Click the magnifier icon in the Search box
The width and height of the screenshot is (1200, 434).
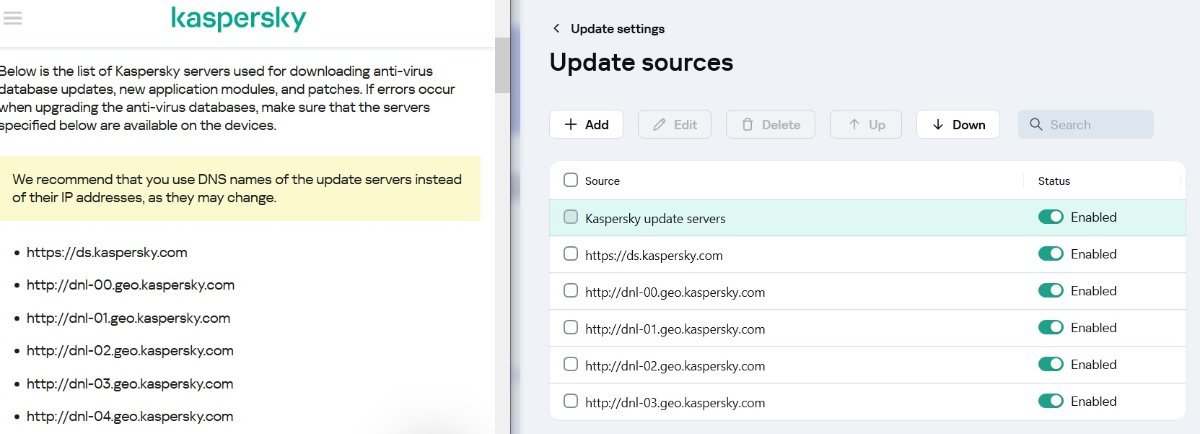pyautogui.click(x=1036, y=125)
